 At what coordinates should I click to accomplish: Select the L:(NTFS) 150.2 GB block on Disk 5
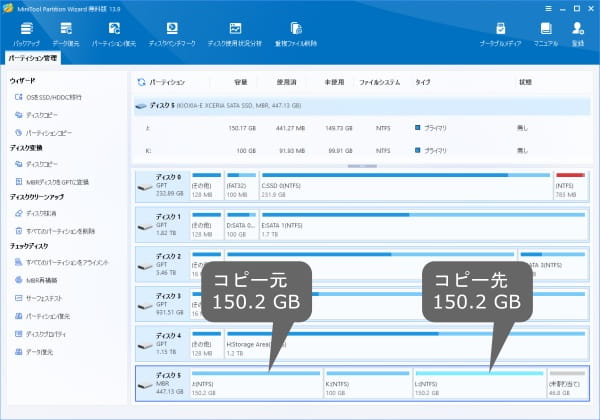coord(479,384)
